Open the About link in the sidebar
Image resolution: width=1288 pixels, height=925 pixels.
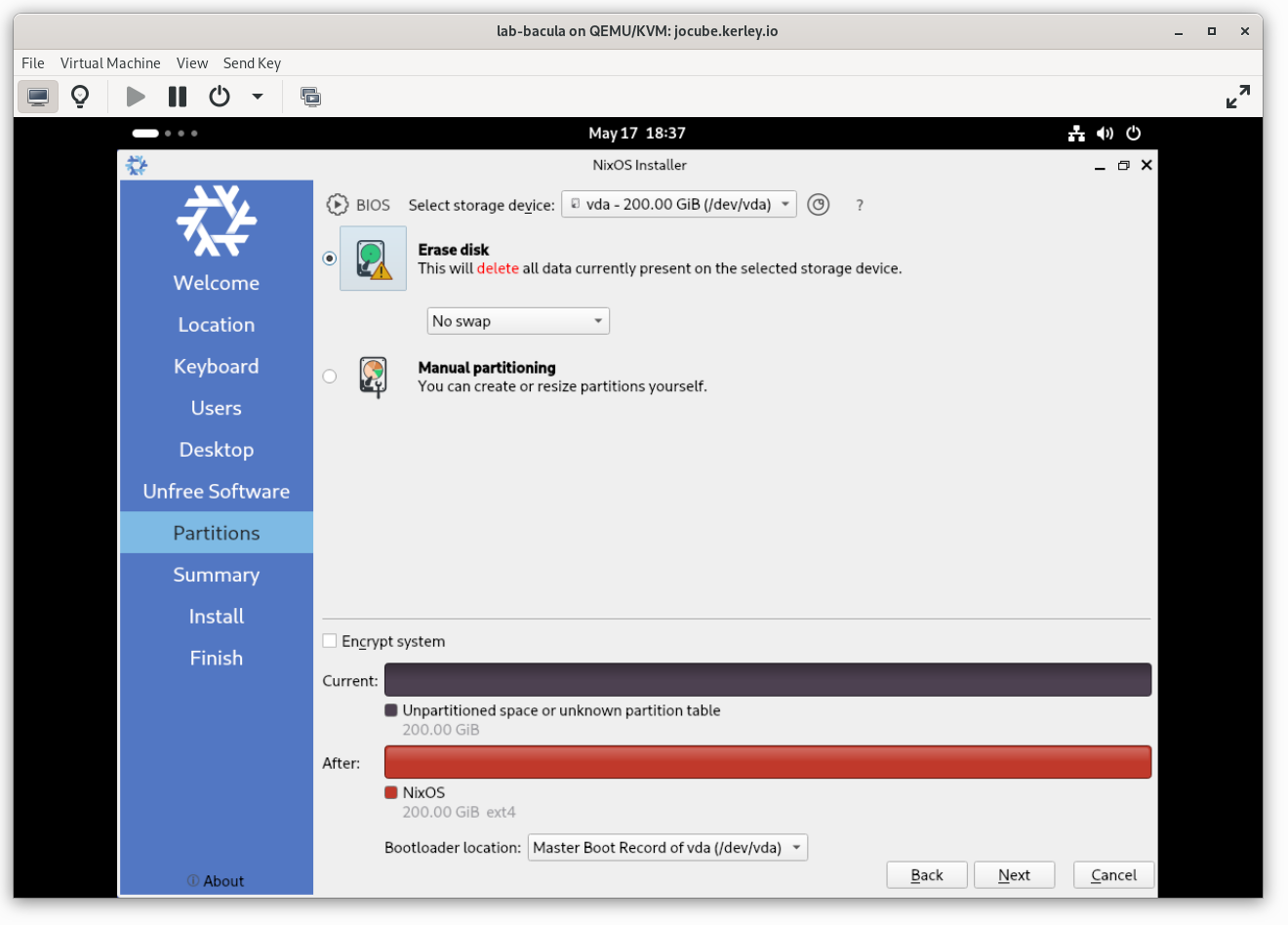(x=217, y=881)
